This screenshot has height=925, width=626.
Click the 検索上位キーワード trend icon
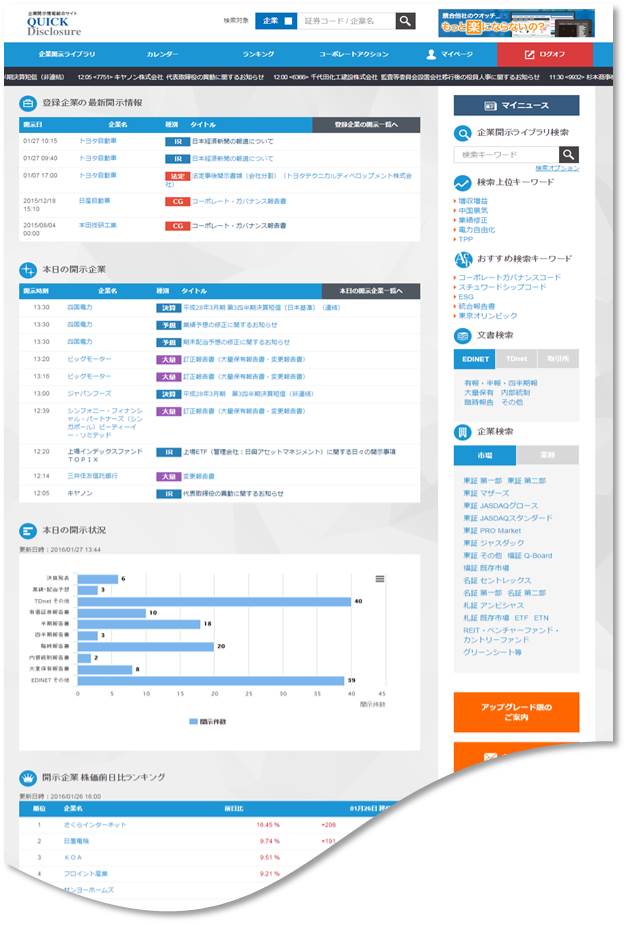coord(463,183)
